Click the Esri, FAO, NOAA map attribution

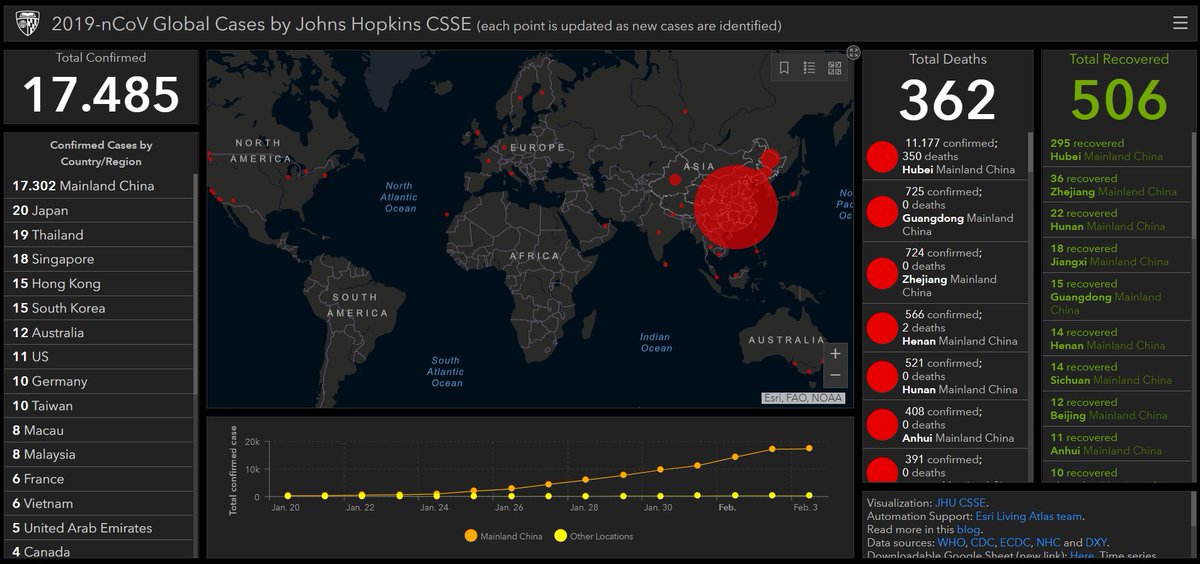[803, 398]
